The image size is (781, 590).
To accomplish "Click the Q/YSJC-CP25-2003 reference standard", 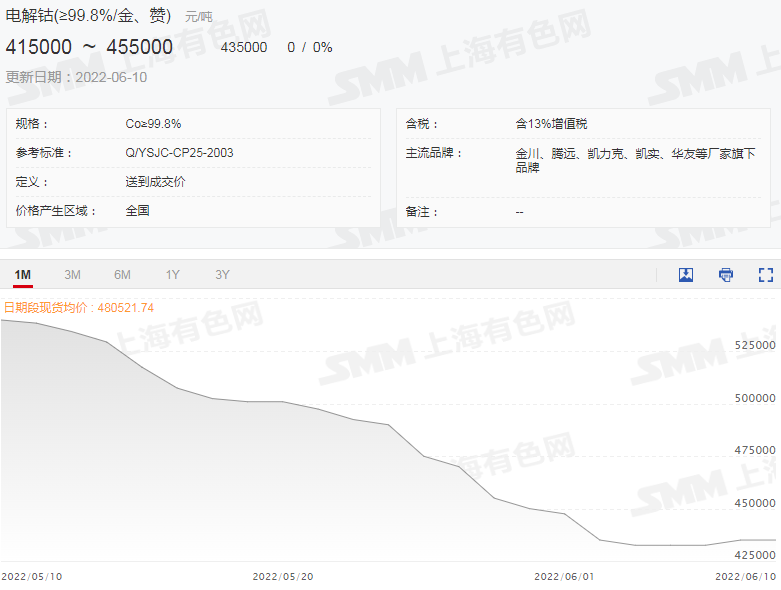I will coord(179,153).
